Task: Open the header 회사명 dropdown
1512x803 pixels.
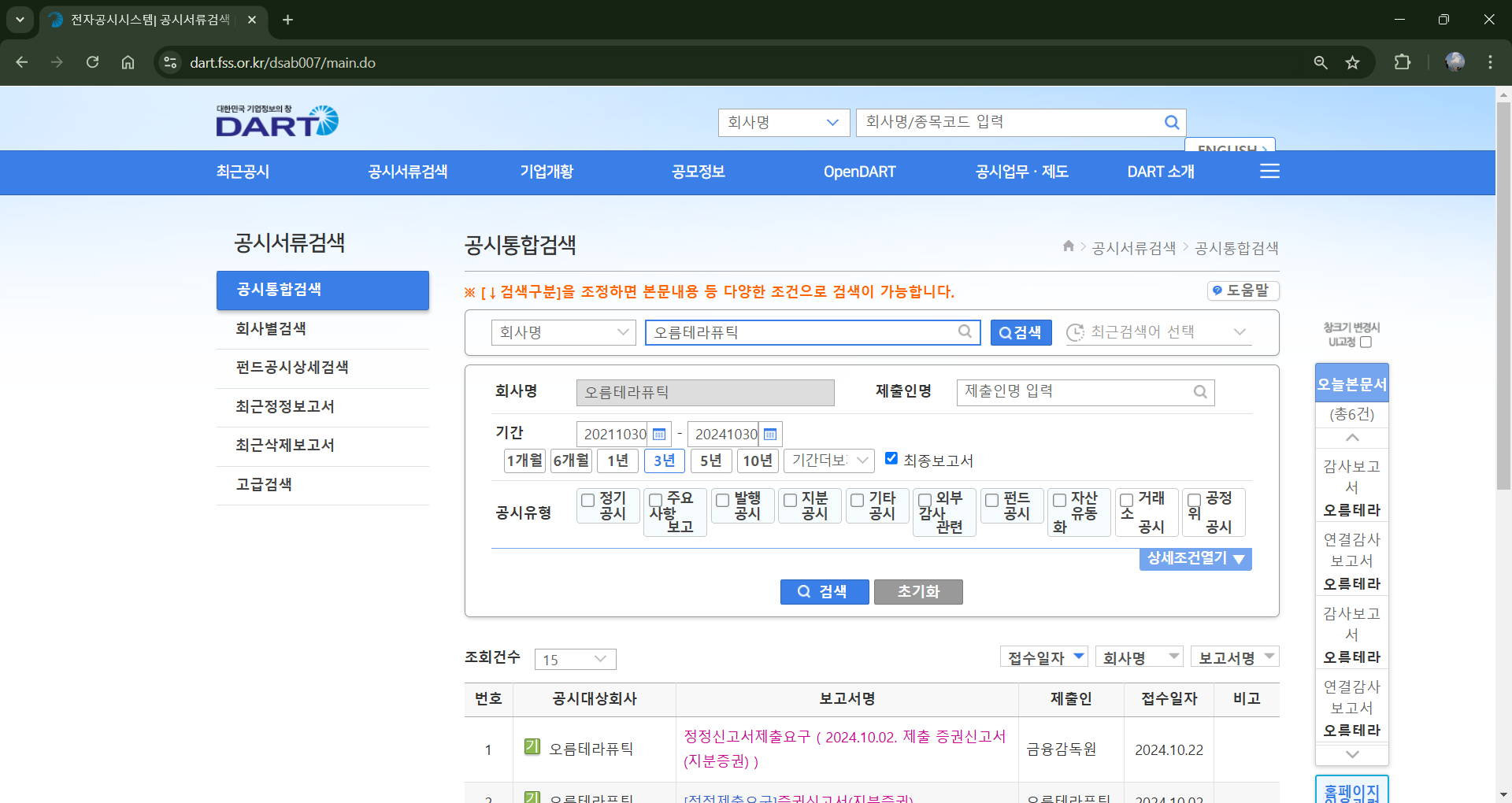Action: coord(784,122)
